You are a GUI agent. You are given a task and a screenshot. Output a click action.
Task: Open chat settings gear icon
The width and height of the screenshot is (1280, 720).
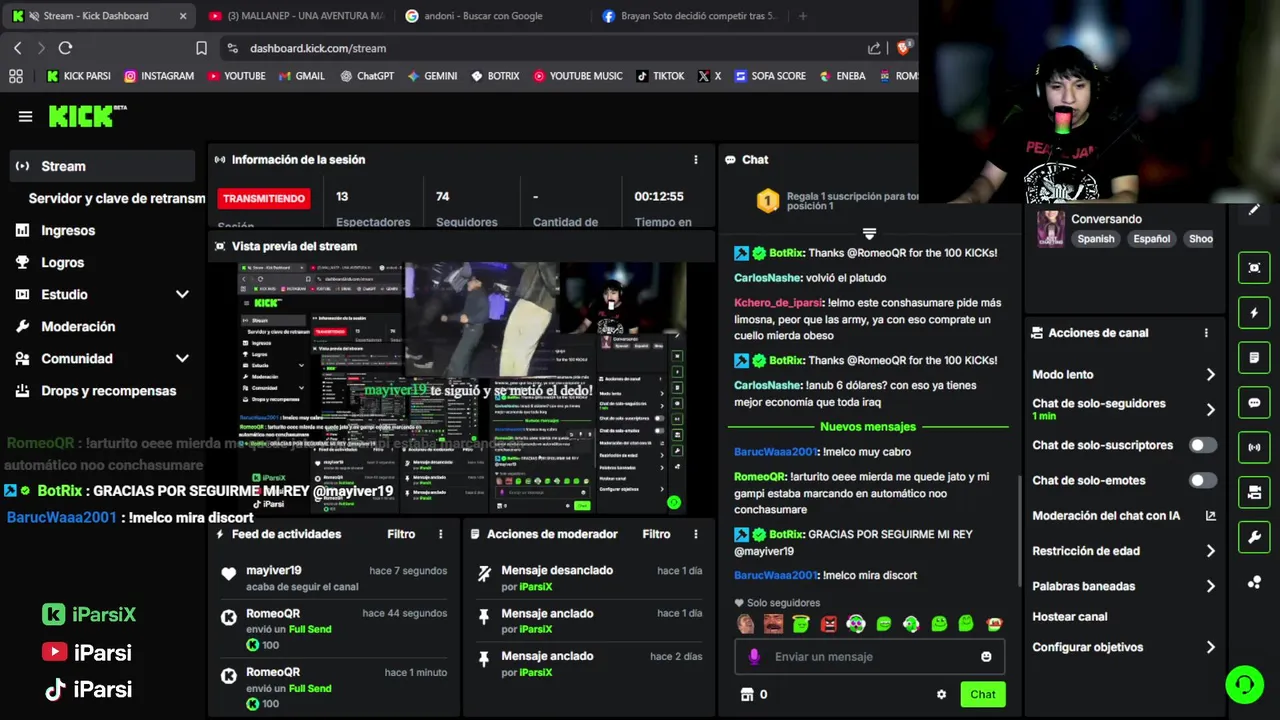click(x=941, y=694)
